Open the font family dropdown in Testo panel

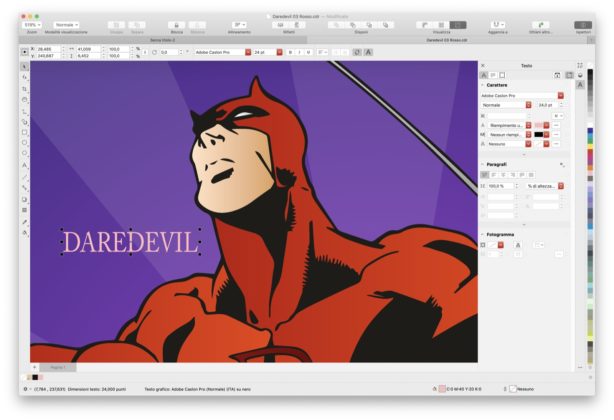click(x=561, y=96)
